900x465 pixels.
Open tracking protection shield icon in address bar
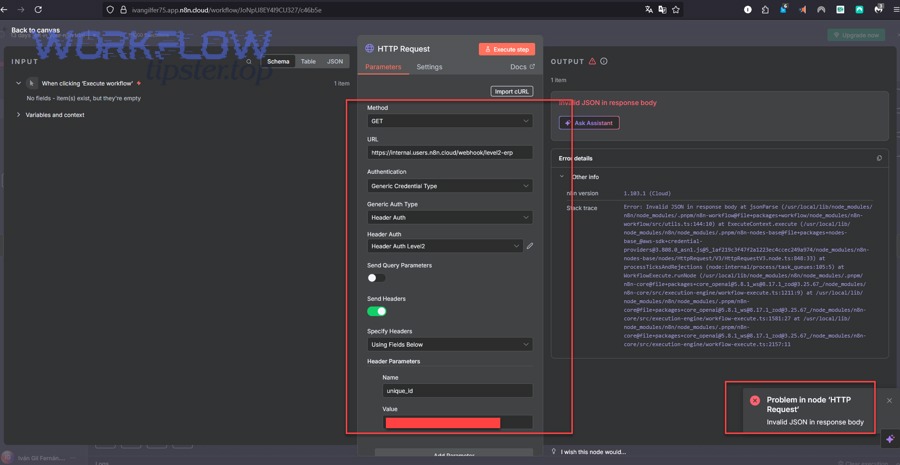click(x=111, y=10)
